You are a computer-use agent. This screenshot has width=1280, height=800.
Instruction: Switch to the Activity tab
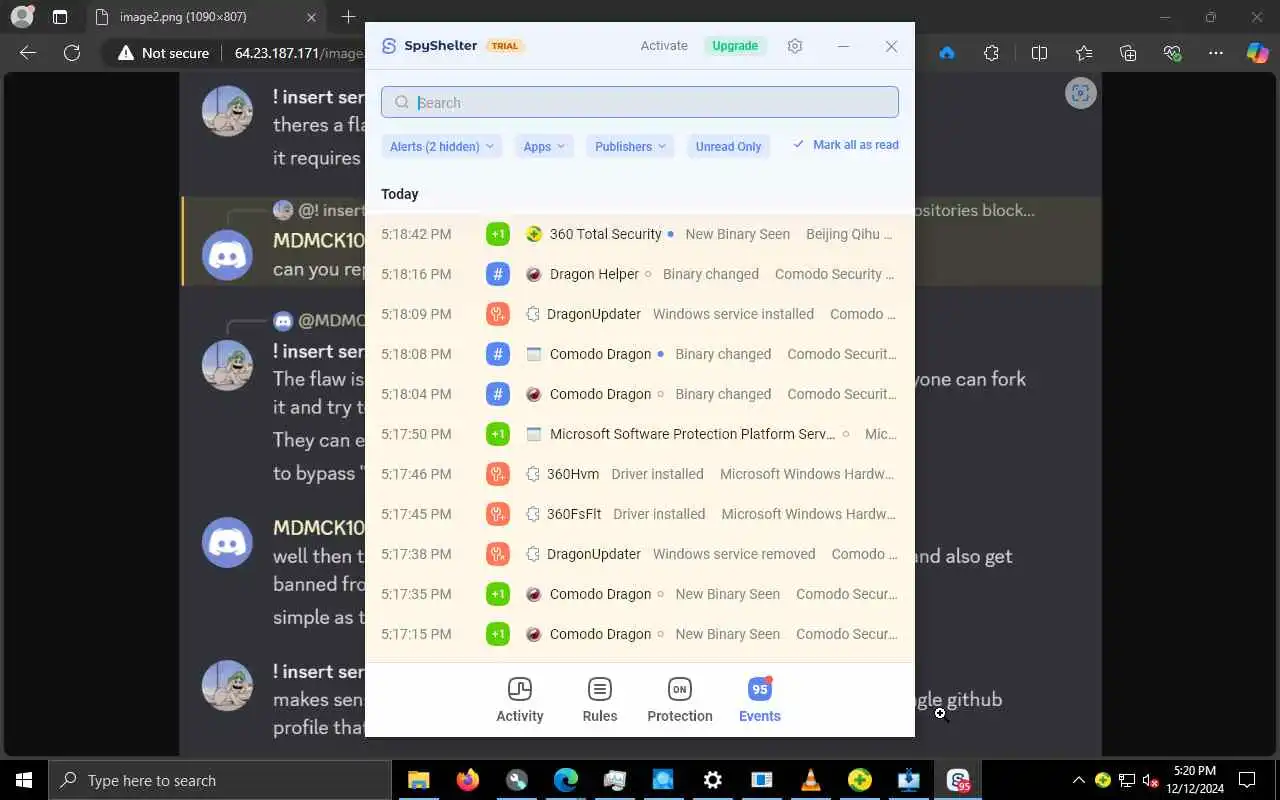click(520, 700)
